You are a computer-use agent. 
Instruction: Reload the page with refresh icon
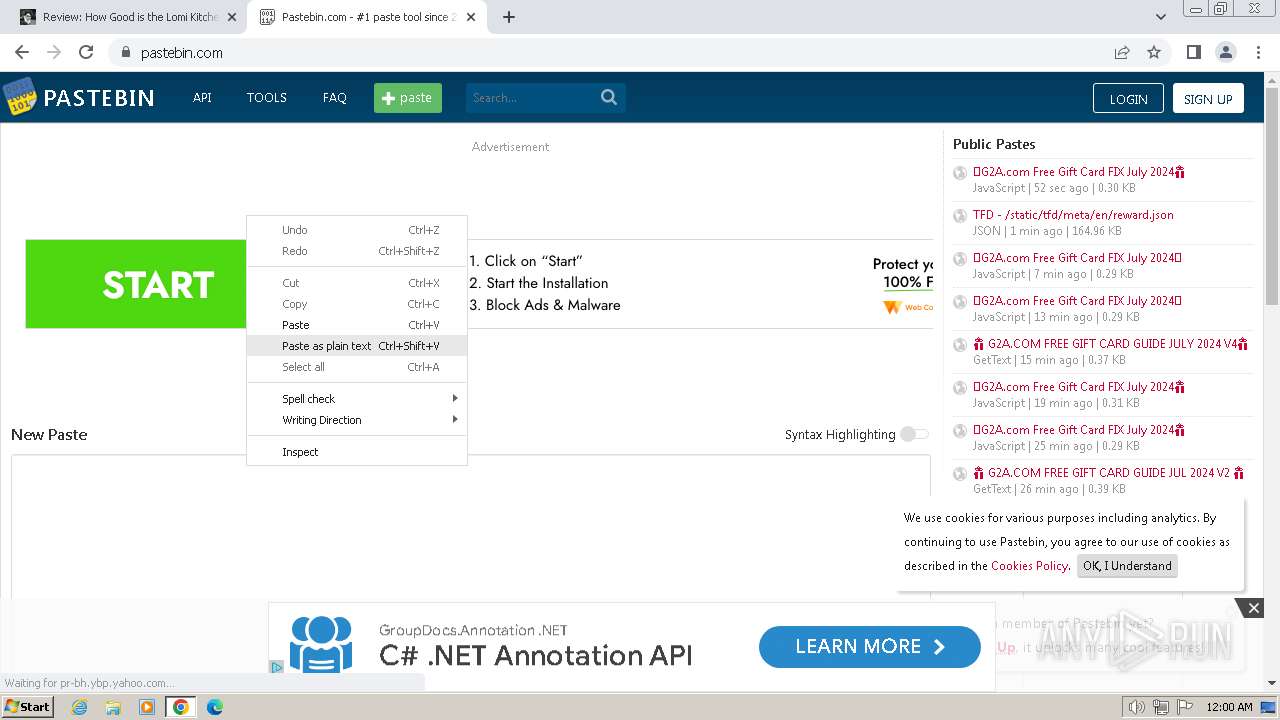pyautogui.click(x=86, y=52)
